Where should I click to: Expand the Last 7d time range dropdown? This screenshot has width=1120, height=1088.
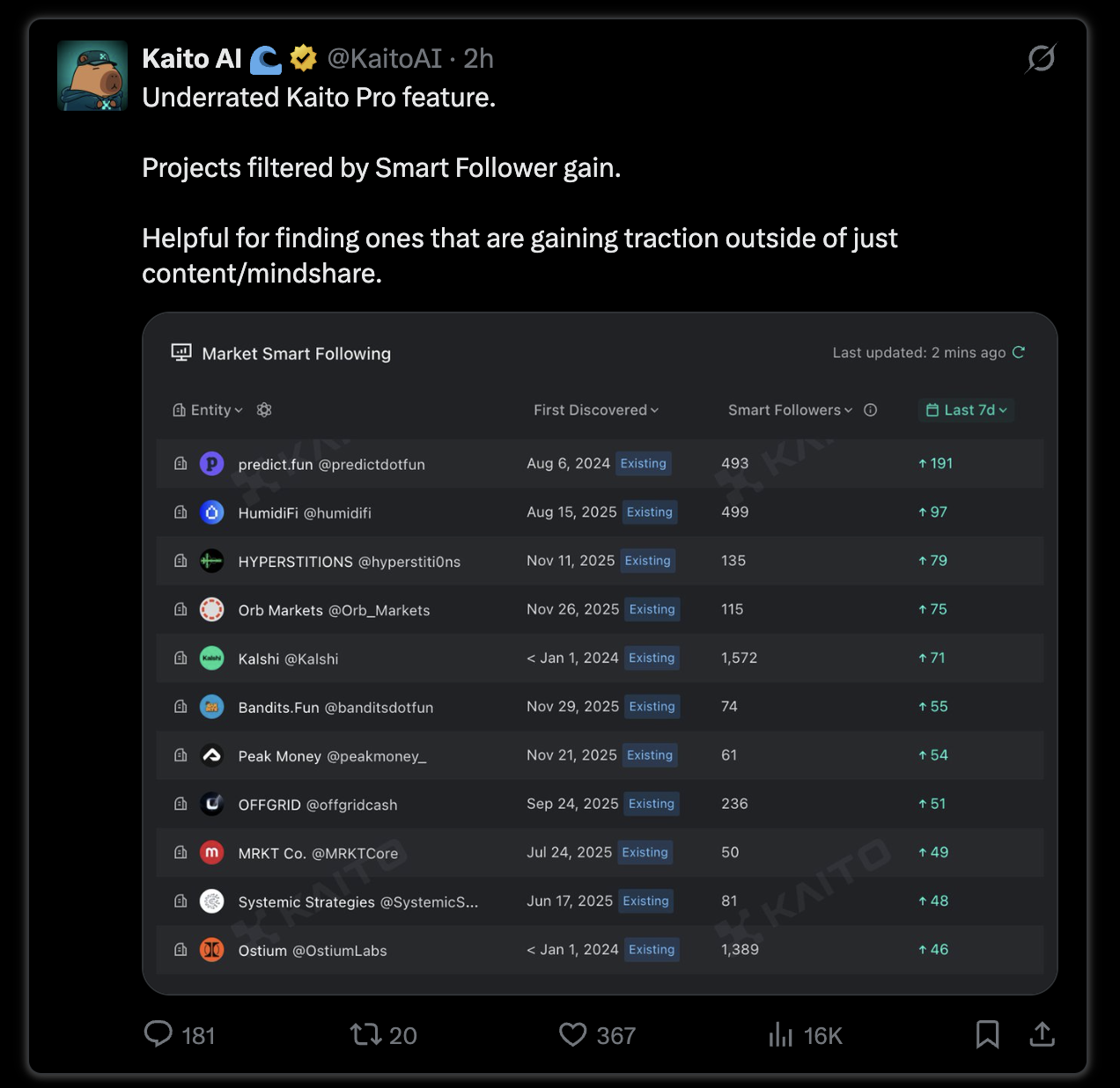pyautogui.click(x=967, y=409)
